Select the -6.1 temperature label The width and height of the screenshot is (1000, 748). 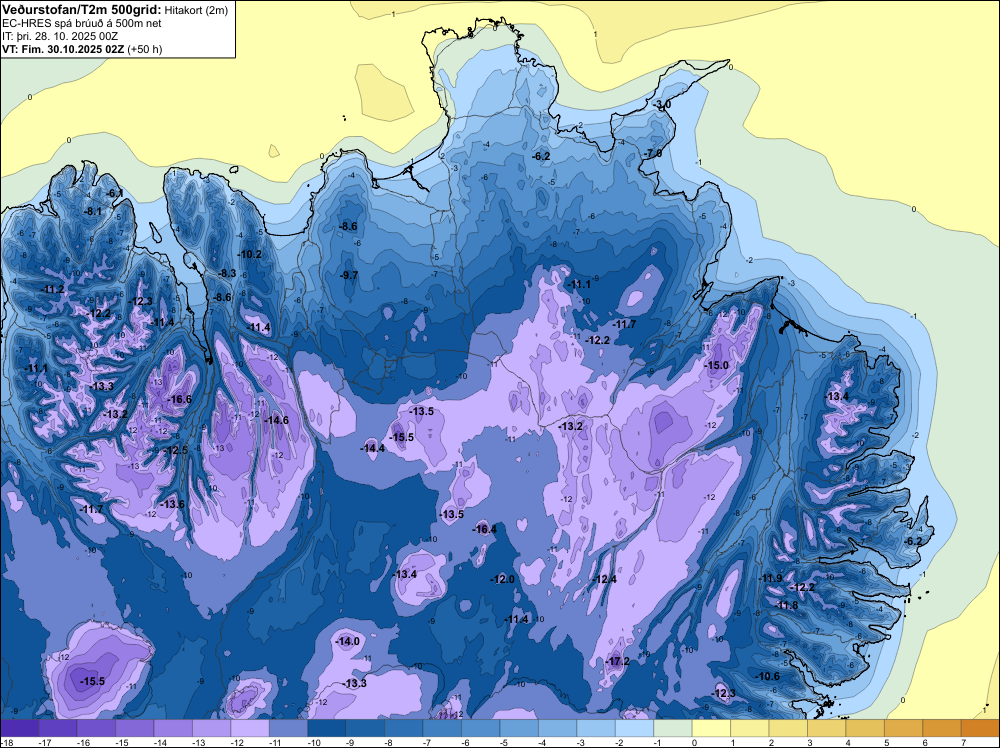click(114, 193)
